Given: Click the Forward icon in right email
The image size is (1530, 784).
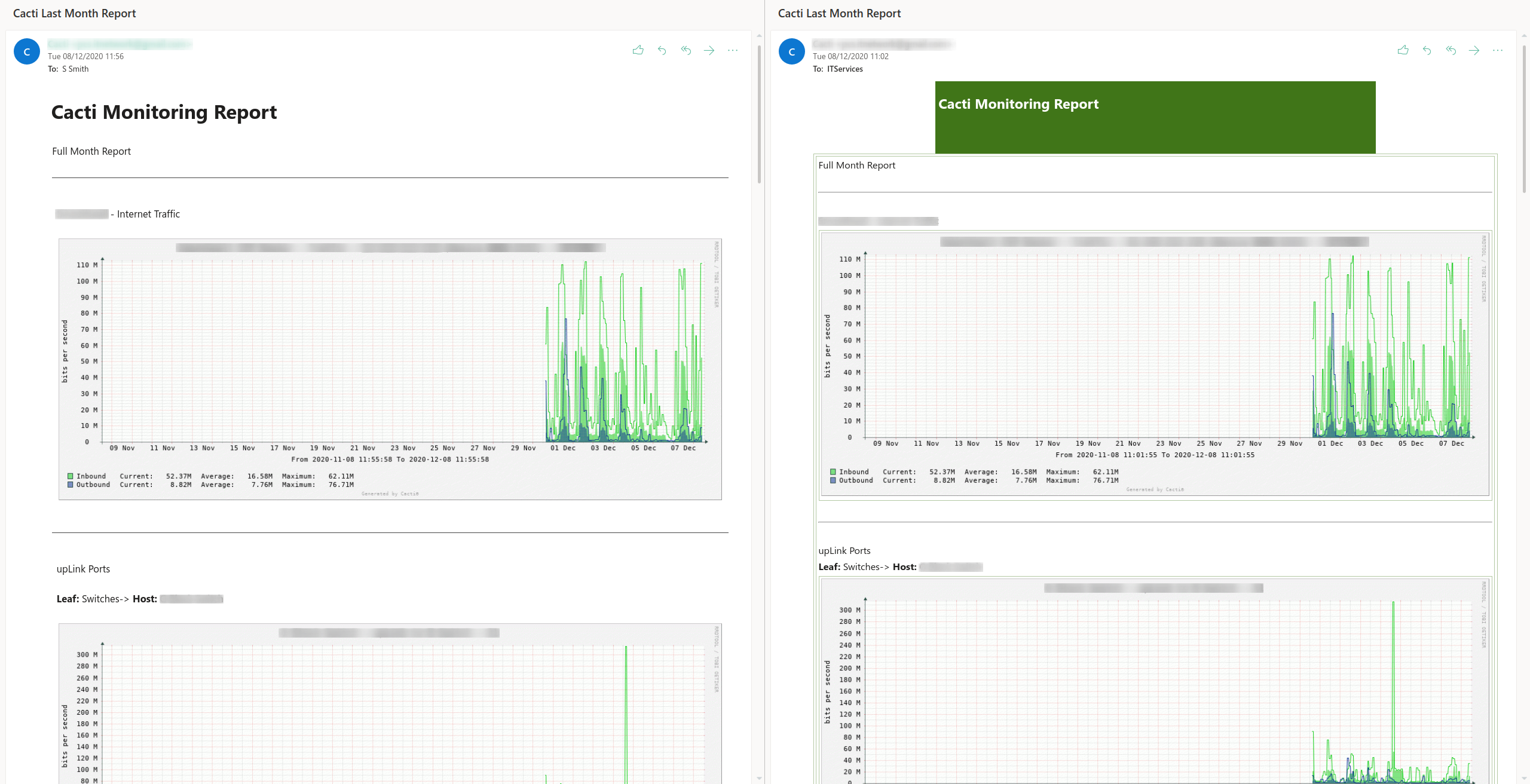Looking at the screenshot, I should pos(1474,50).
